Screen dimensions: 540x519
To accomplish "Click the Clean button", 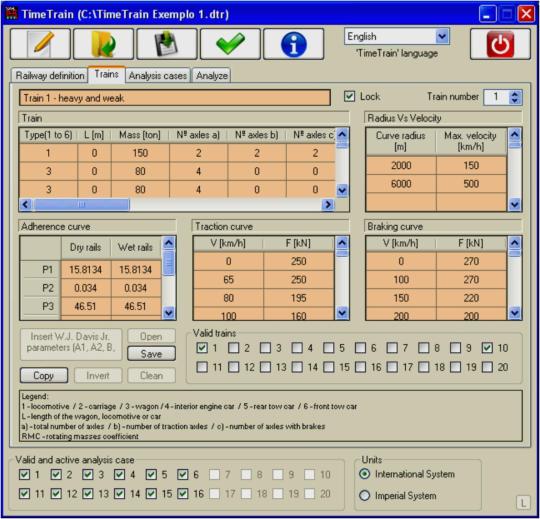I will (x=152, y=375).
